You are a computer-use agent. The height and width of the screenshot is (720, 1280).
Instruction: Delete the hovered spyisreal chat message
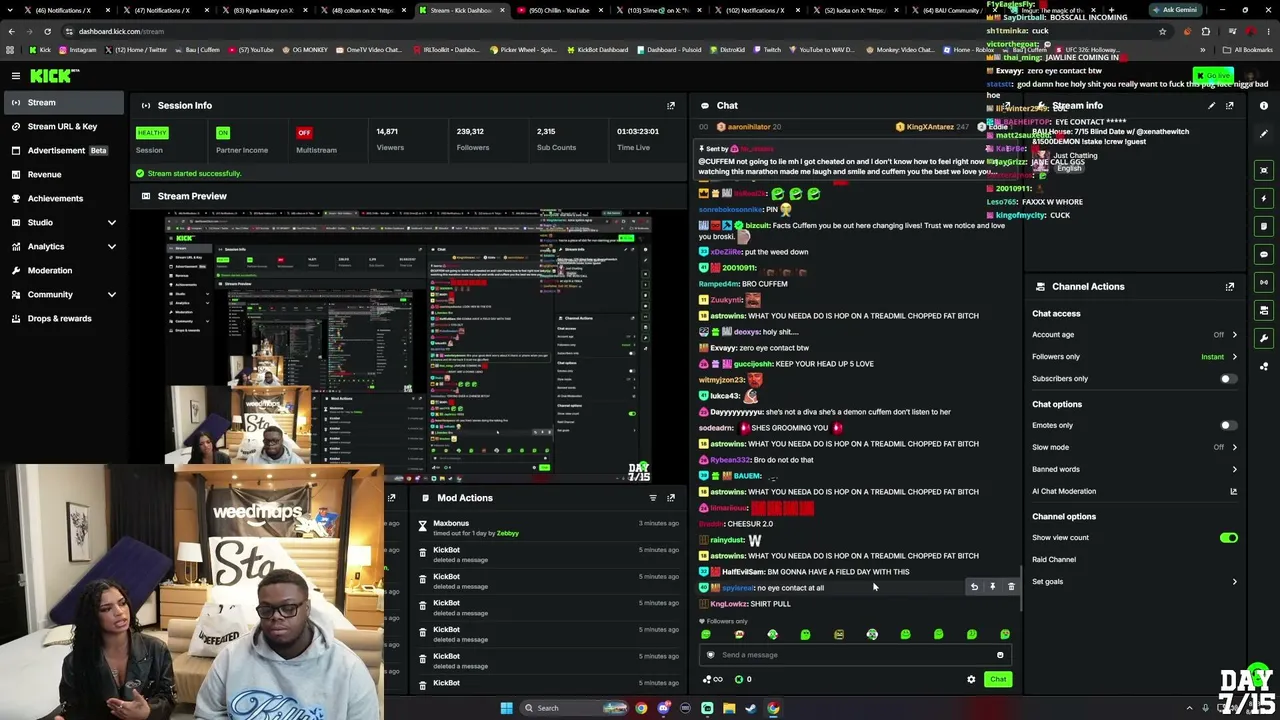1011,587
